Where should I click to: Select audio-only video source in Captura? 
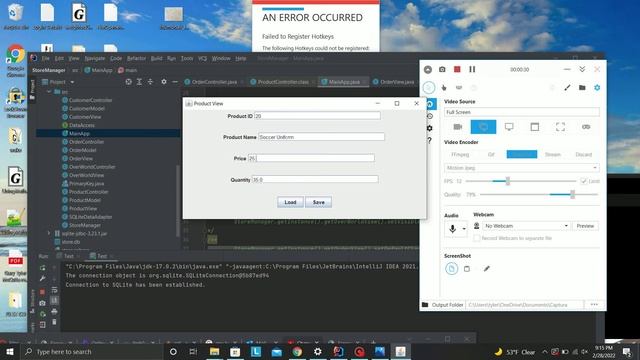pos(458,127)
